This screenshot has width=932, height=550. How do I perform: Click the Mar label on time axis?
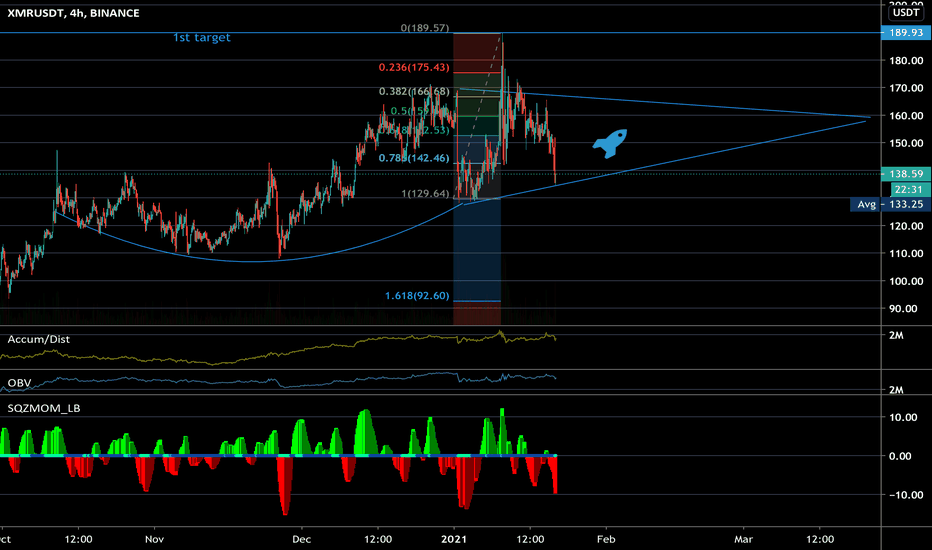coord(743,539)
